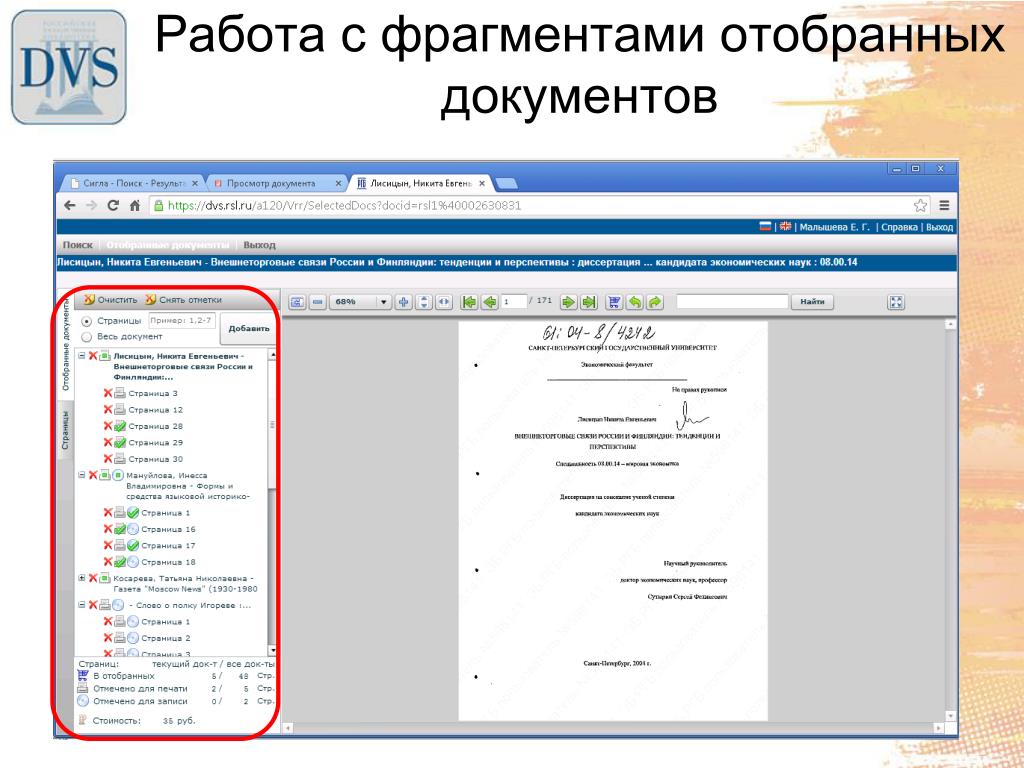The height and width of the screenshot is (768, 1024).
Task: Click the zoom in plus icon
Action: point(404,302)
